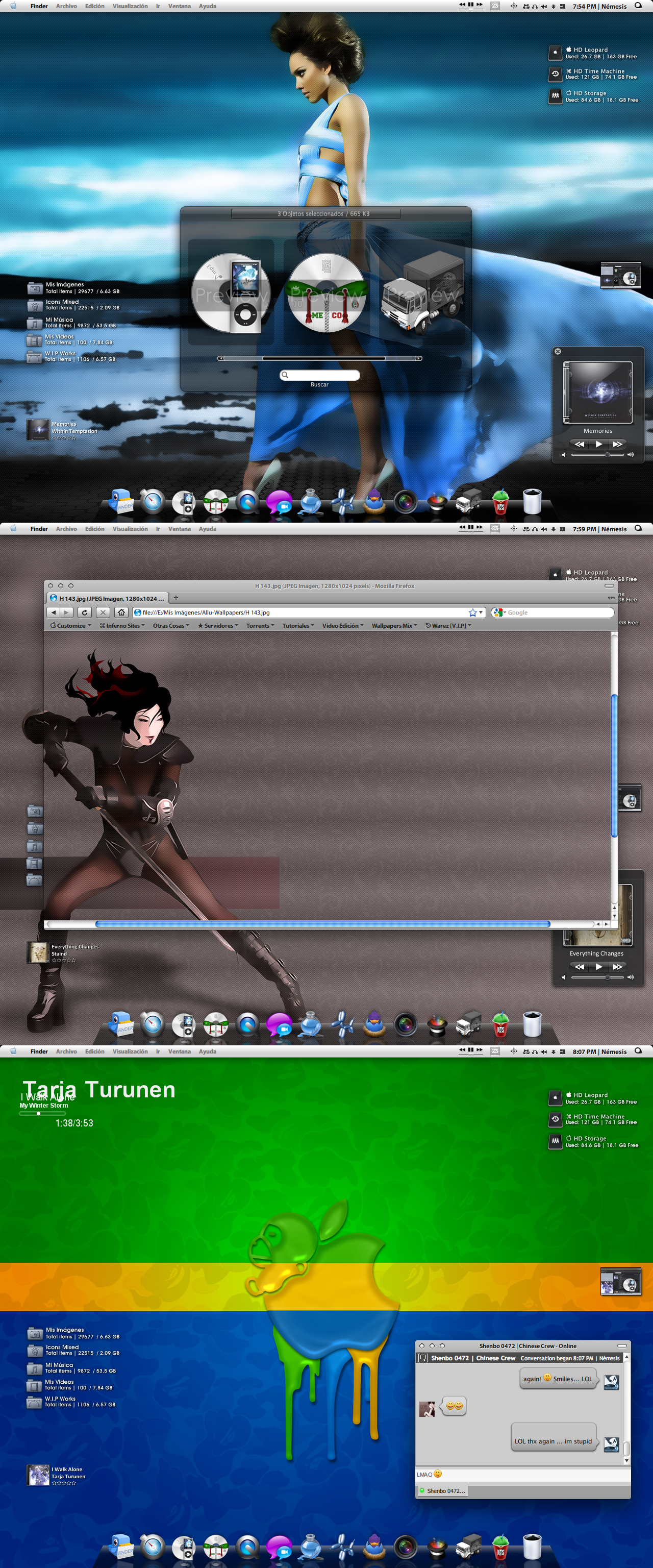
Task: Open the Wallpapers Mix bookmarks dropdown
Action: pos(394,625)
